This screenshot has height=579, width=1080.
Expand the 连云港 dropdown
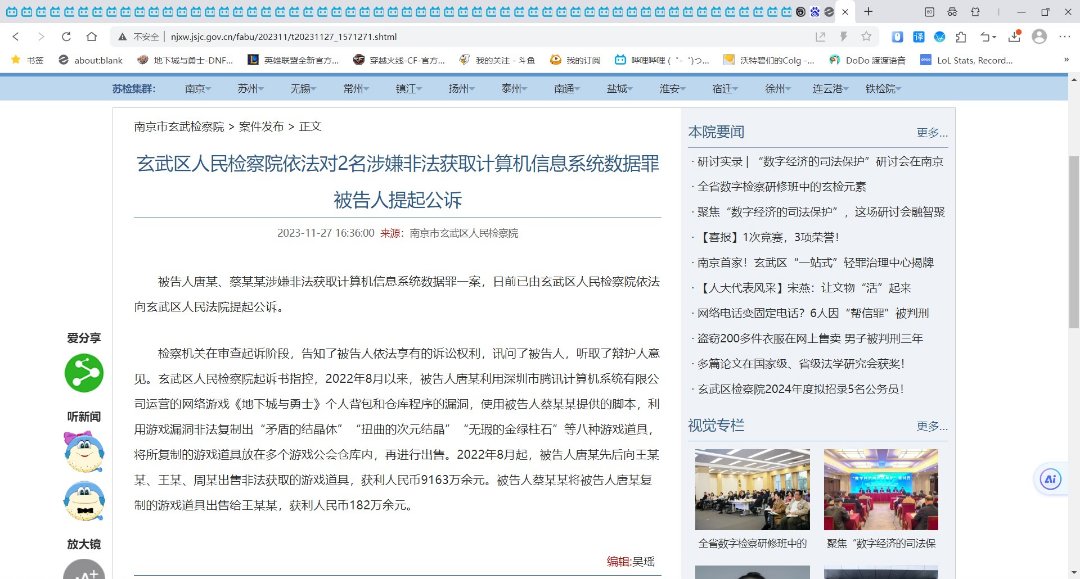point(830,88)
